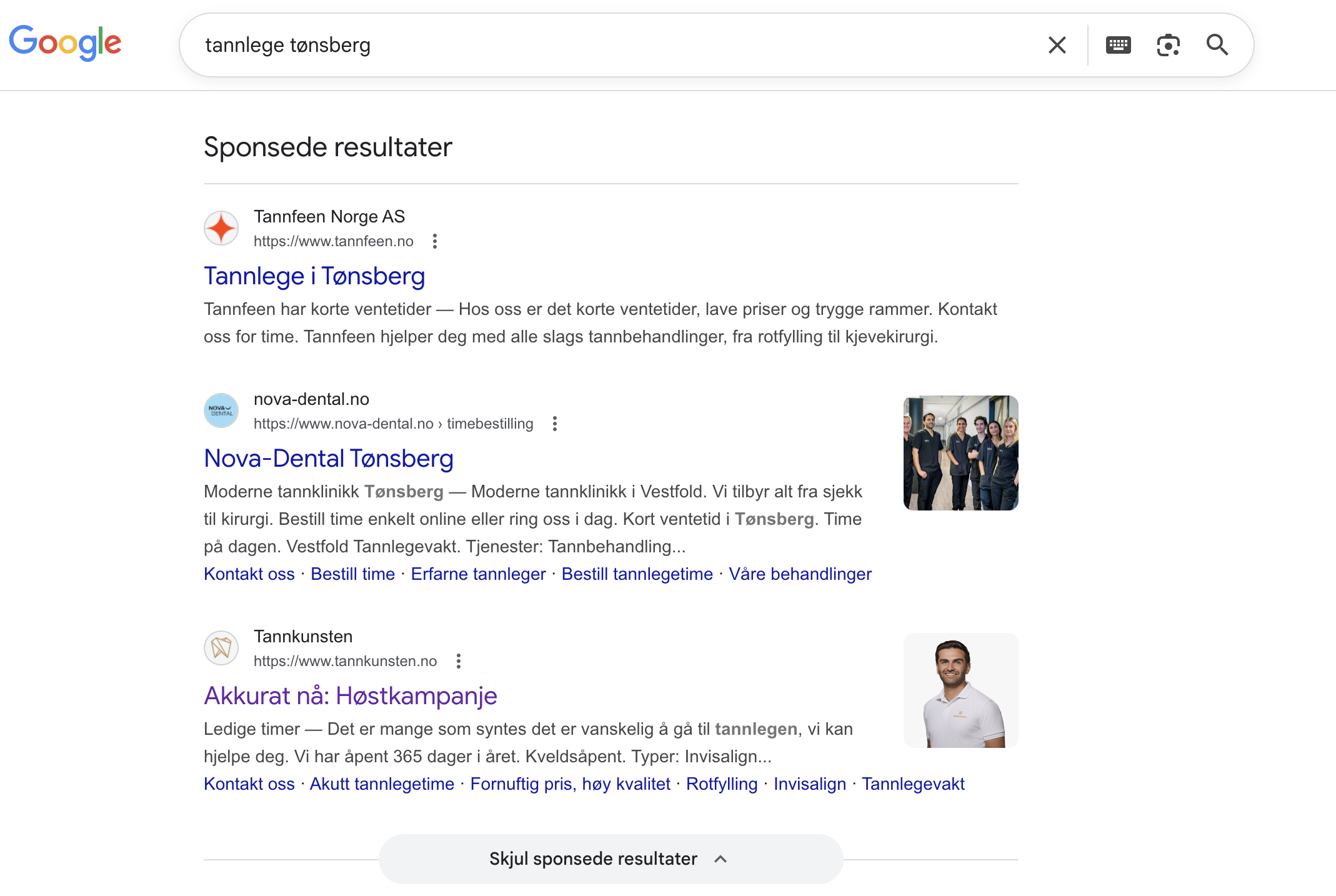Click the Tannkunsten dentist portrait thumbnail

960,690
